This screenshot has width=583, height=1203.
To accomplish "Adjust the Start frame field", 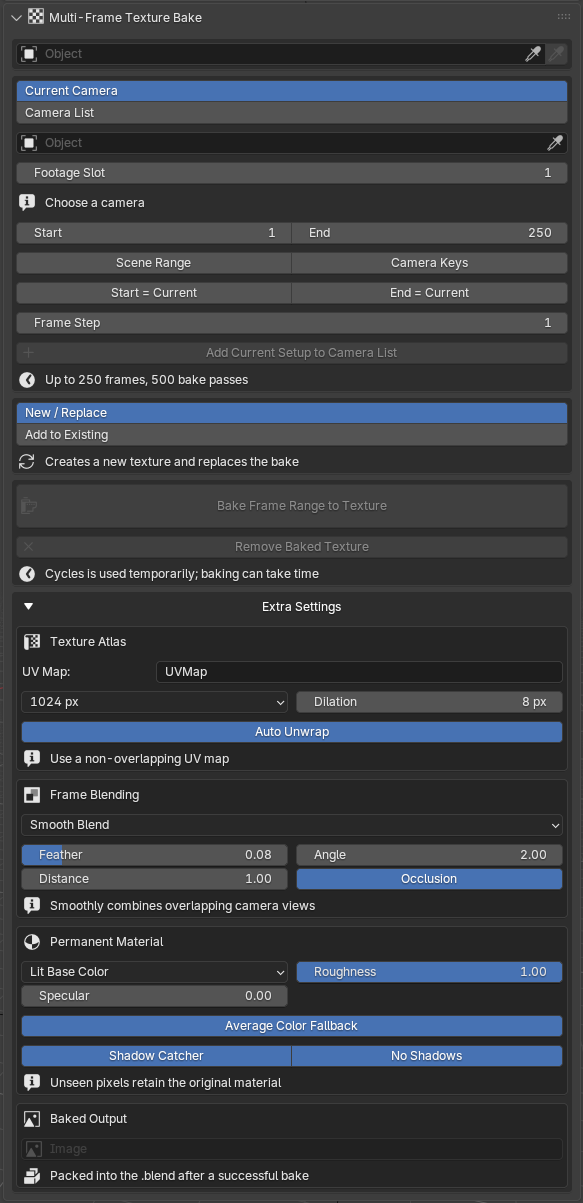I will point(154,233).
